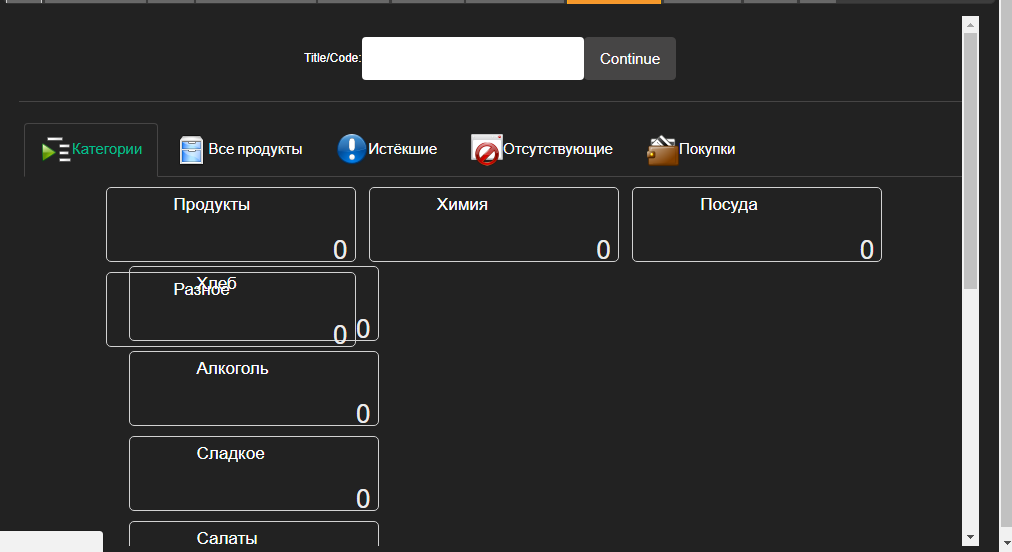Open the Покупки tab
This screenshot has height=552, width=1012.
point(691,150)
